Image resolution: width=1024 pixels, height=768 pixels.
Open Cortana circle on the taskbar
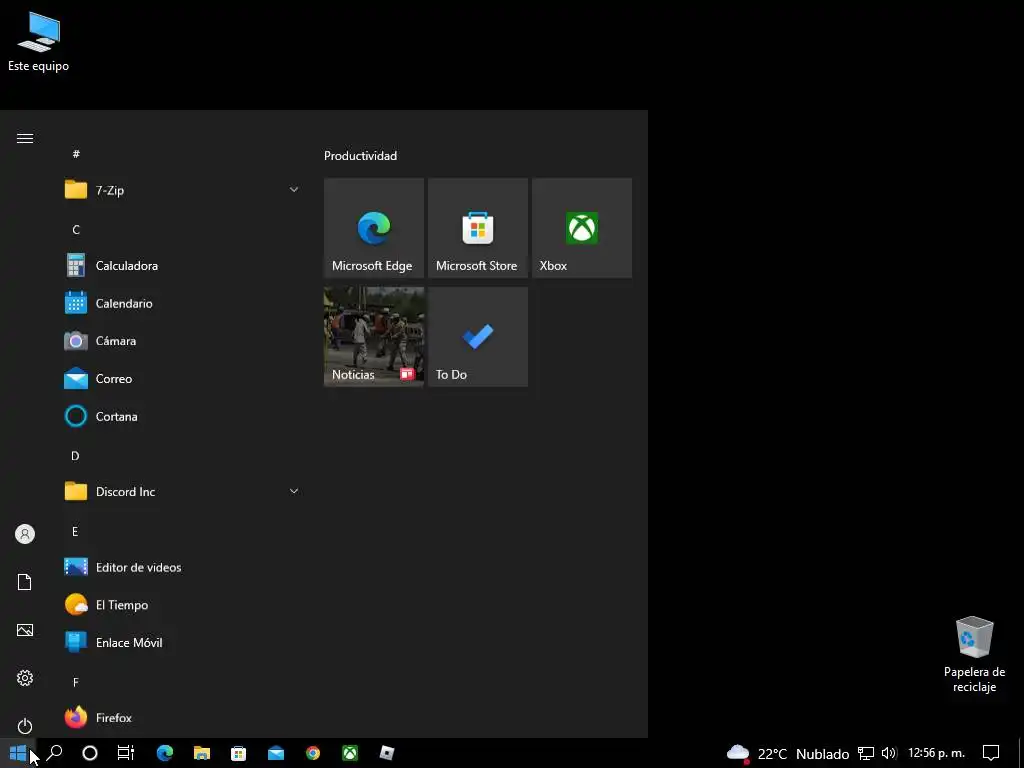[x=90, y=753]
